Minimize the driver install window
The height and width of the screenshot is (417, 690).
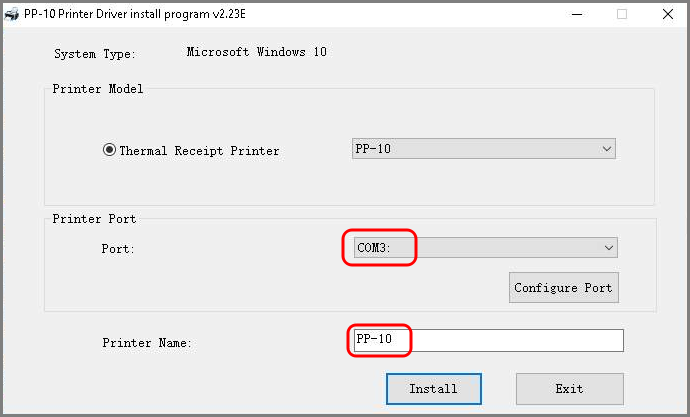[x=577, y=14]
